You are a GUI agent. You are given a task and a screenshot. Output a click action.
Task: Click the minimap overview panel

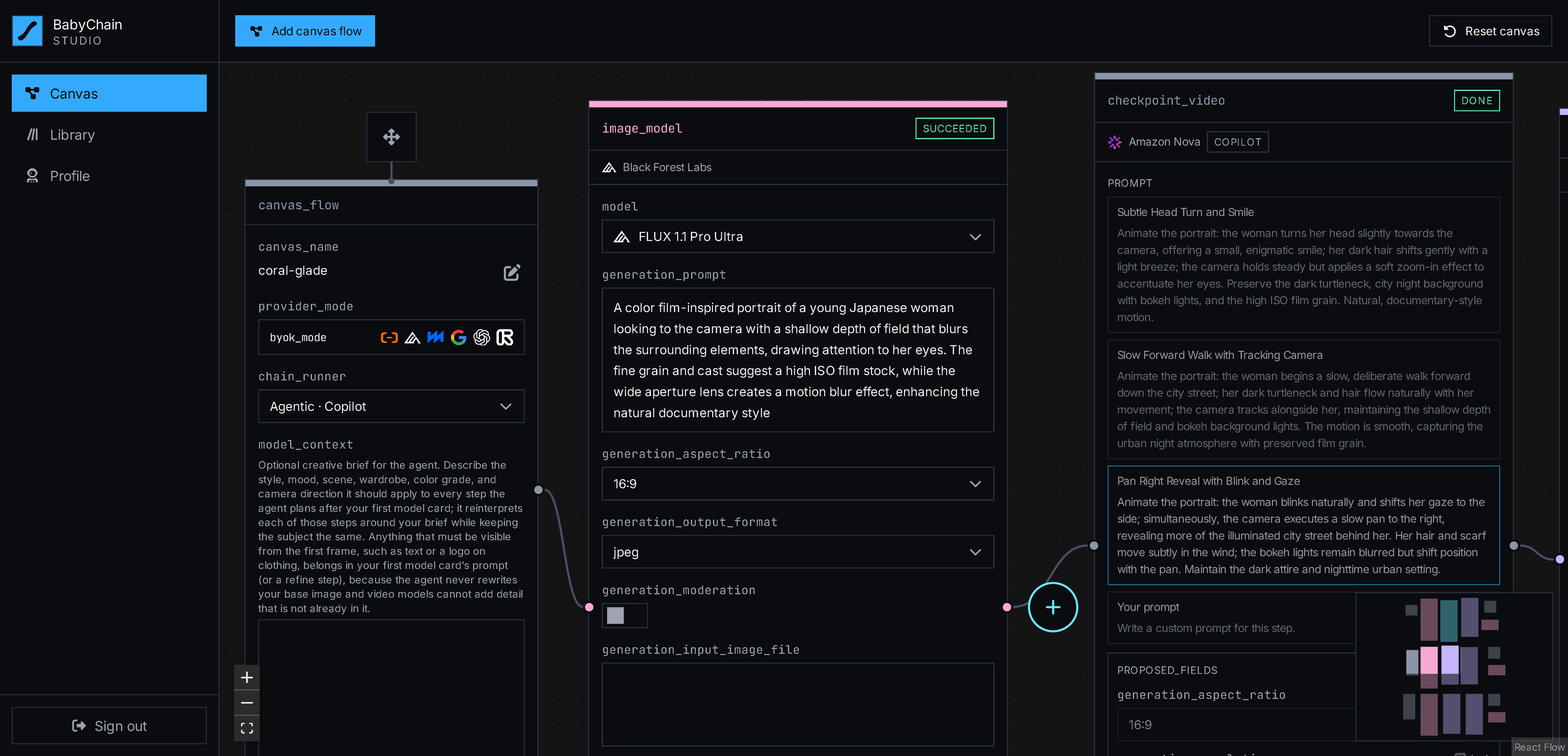1454,667
